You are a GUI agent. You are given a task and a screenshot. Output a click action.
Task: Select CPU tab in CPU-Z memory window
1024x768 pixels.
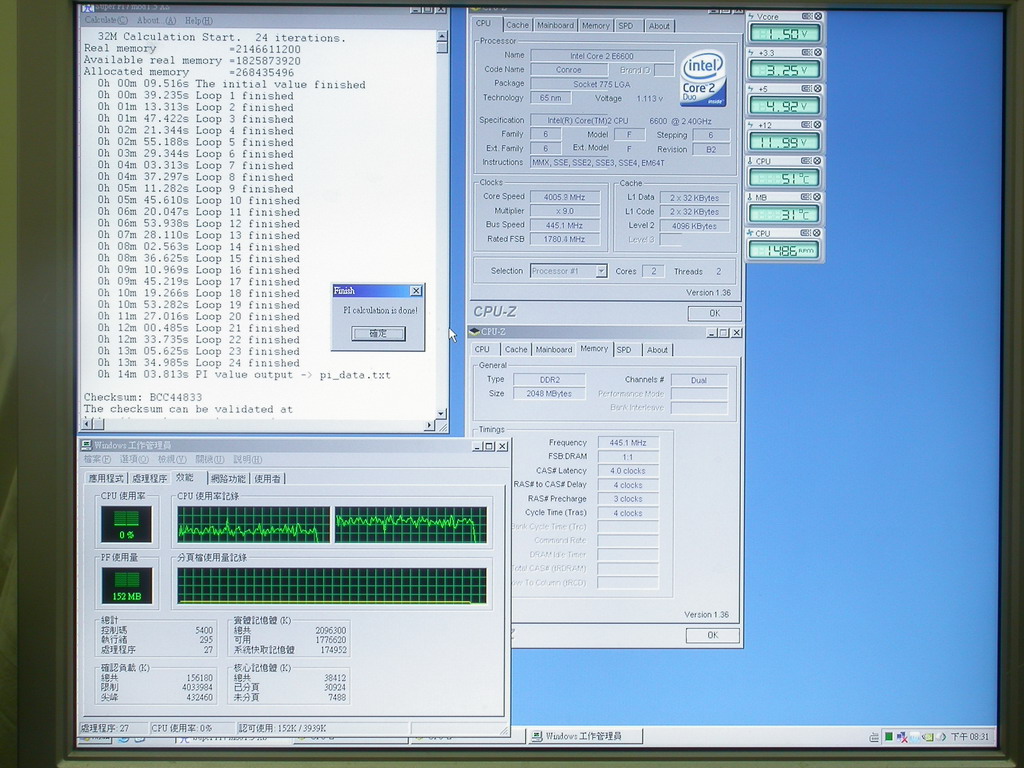click(x=482, y=349)
